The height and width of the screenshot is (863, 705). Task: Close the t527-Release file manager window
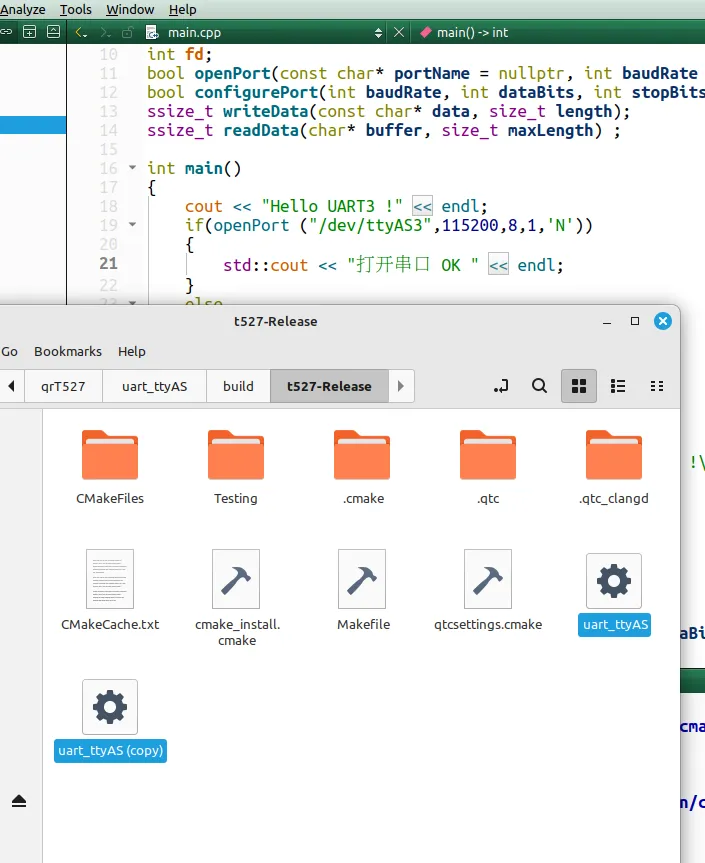pyautogui.click(x=663, y=321)
